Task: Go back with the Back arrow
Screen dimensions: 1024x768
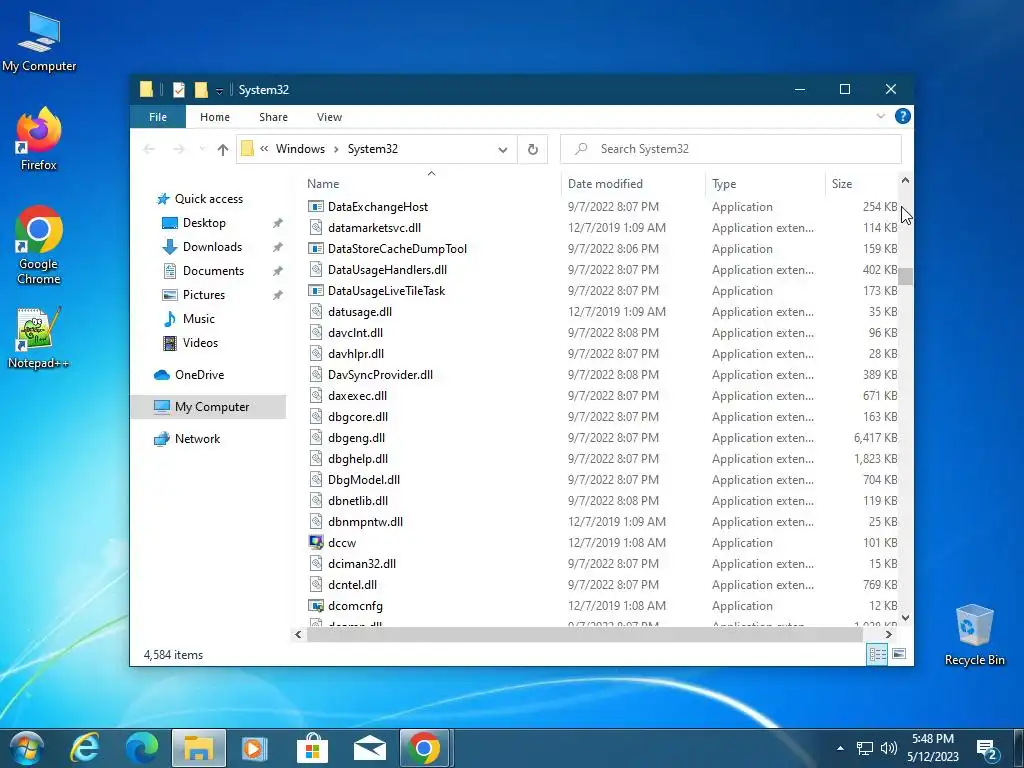Action: (149, 150)
